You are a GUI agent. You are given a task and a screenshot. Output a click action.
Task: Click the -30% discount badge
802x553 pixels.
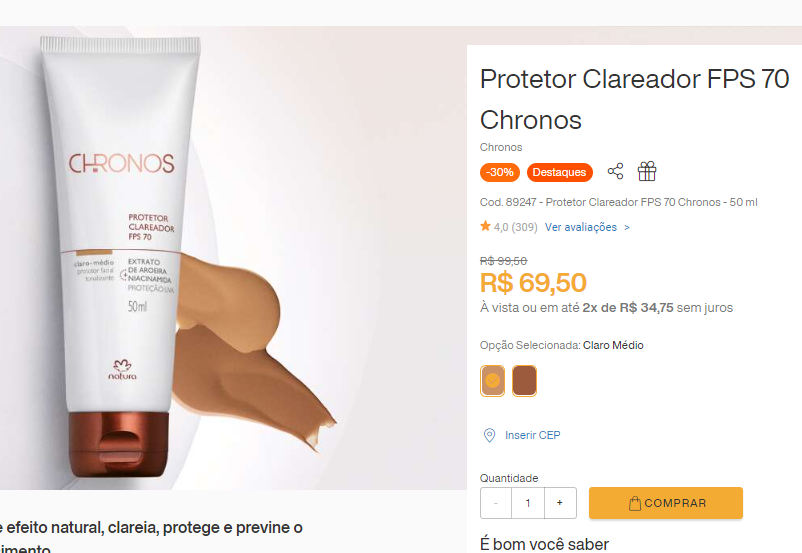click(x=500, y=172)
